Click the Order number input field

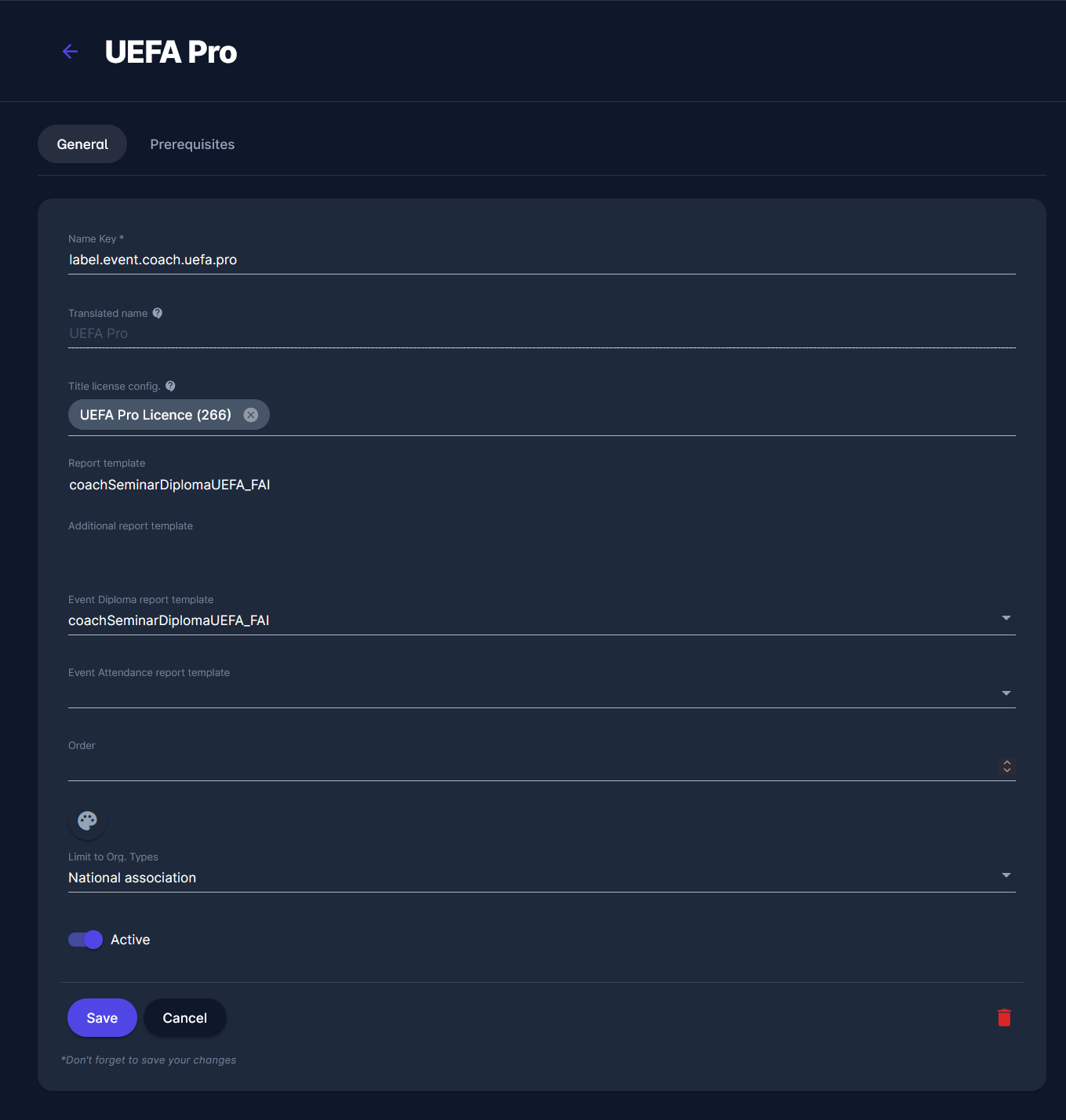coord(526,766)
